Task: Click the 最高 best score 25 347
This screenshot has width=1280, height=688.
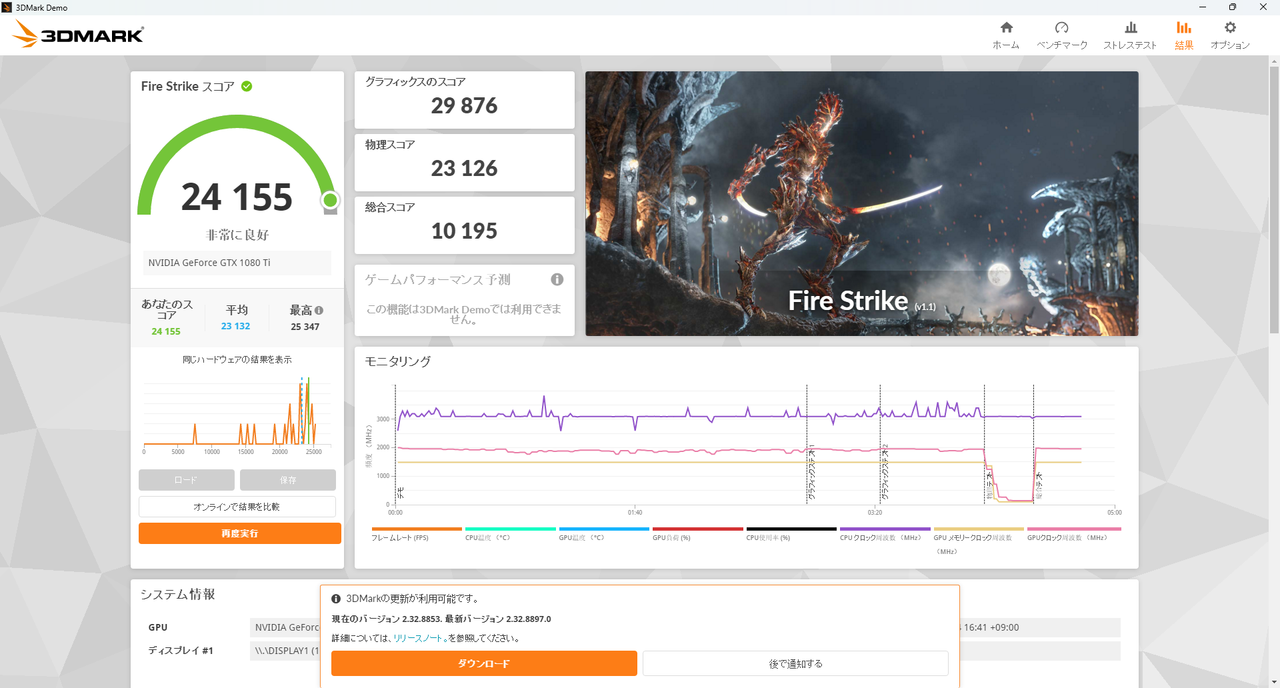Action: point(305,326)
